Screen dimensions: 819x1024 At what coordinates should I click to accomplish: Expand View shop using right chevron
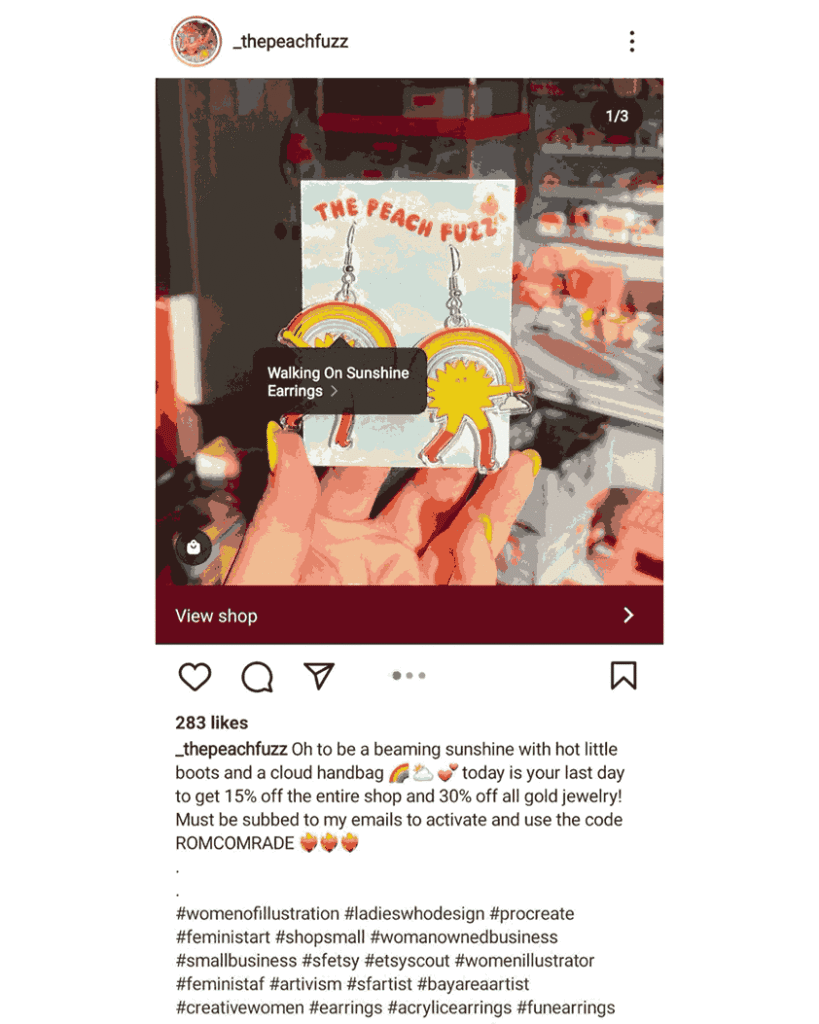628,615
